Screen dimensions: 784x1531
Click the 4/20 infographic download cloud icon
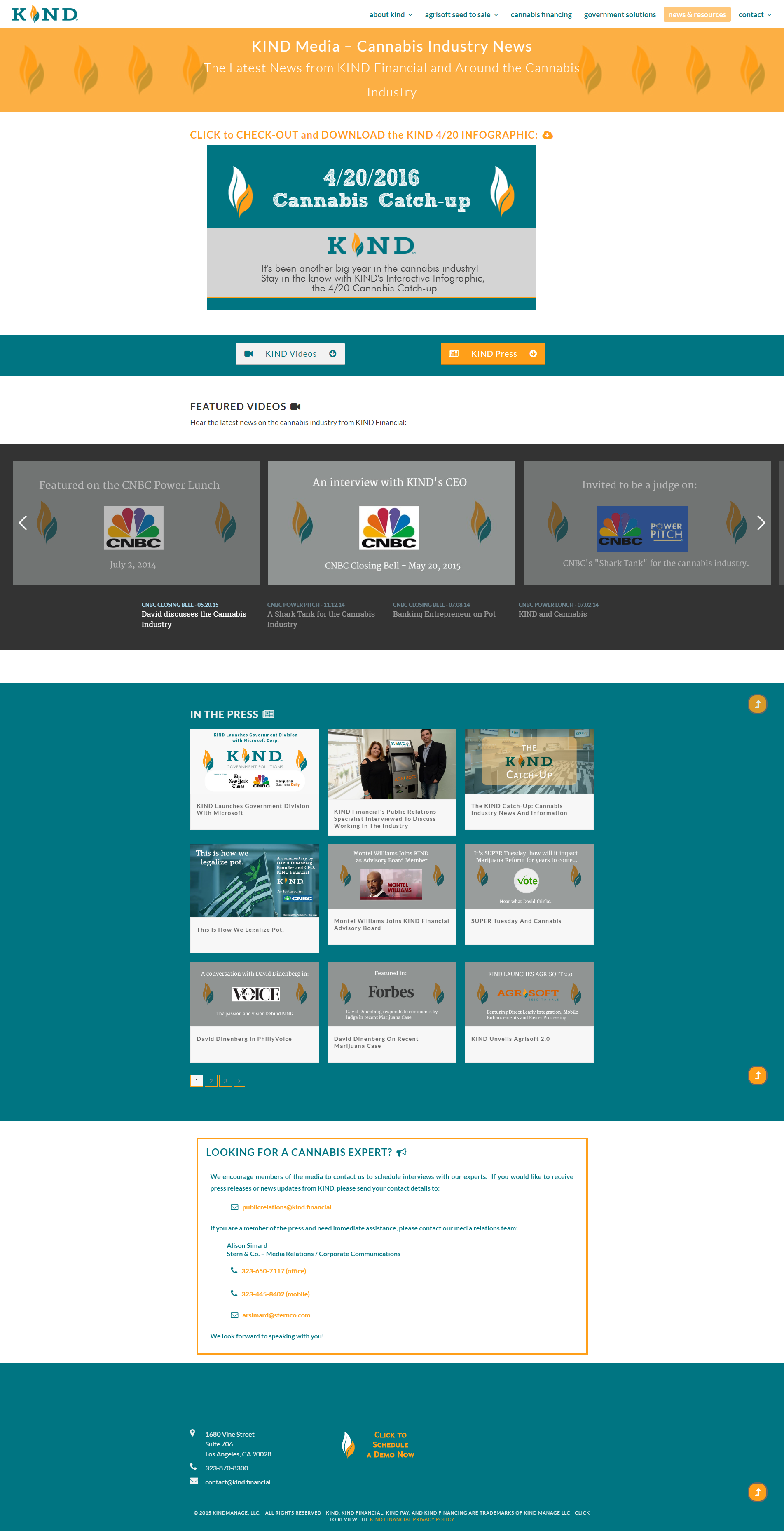[x=548, y=135]
